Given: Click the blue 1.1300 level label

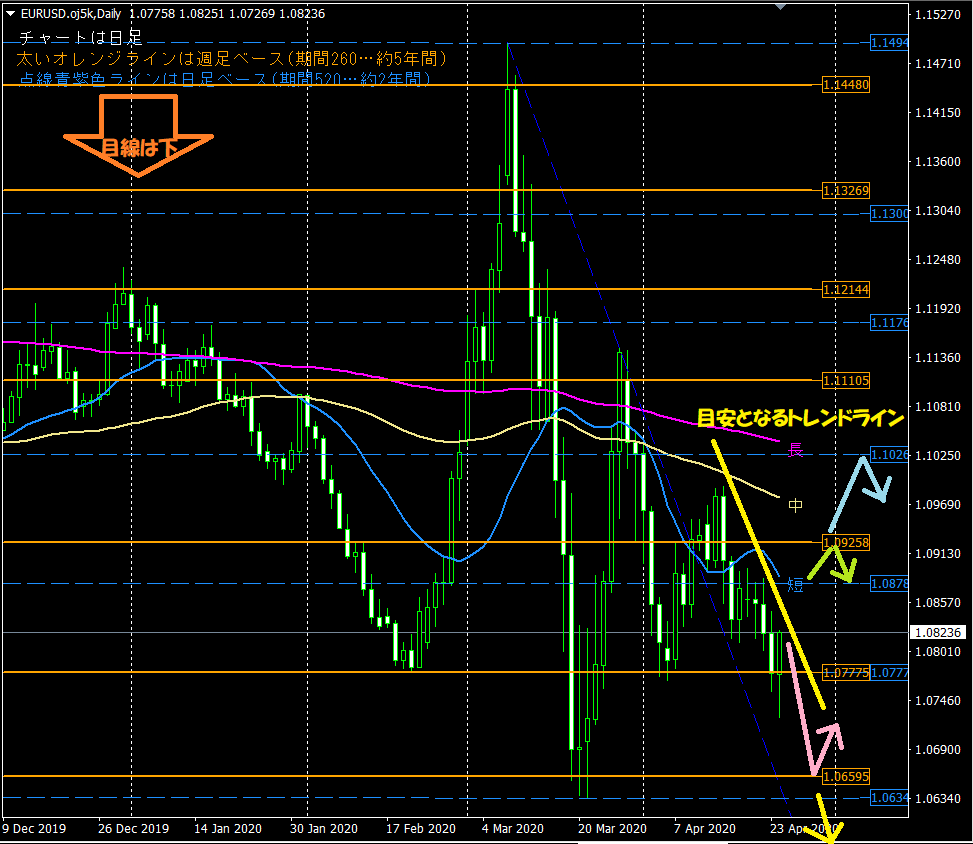Looking at the screenshot, I should [x=889, y=213].
